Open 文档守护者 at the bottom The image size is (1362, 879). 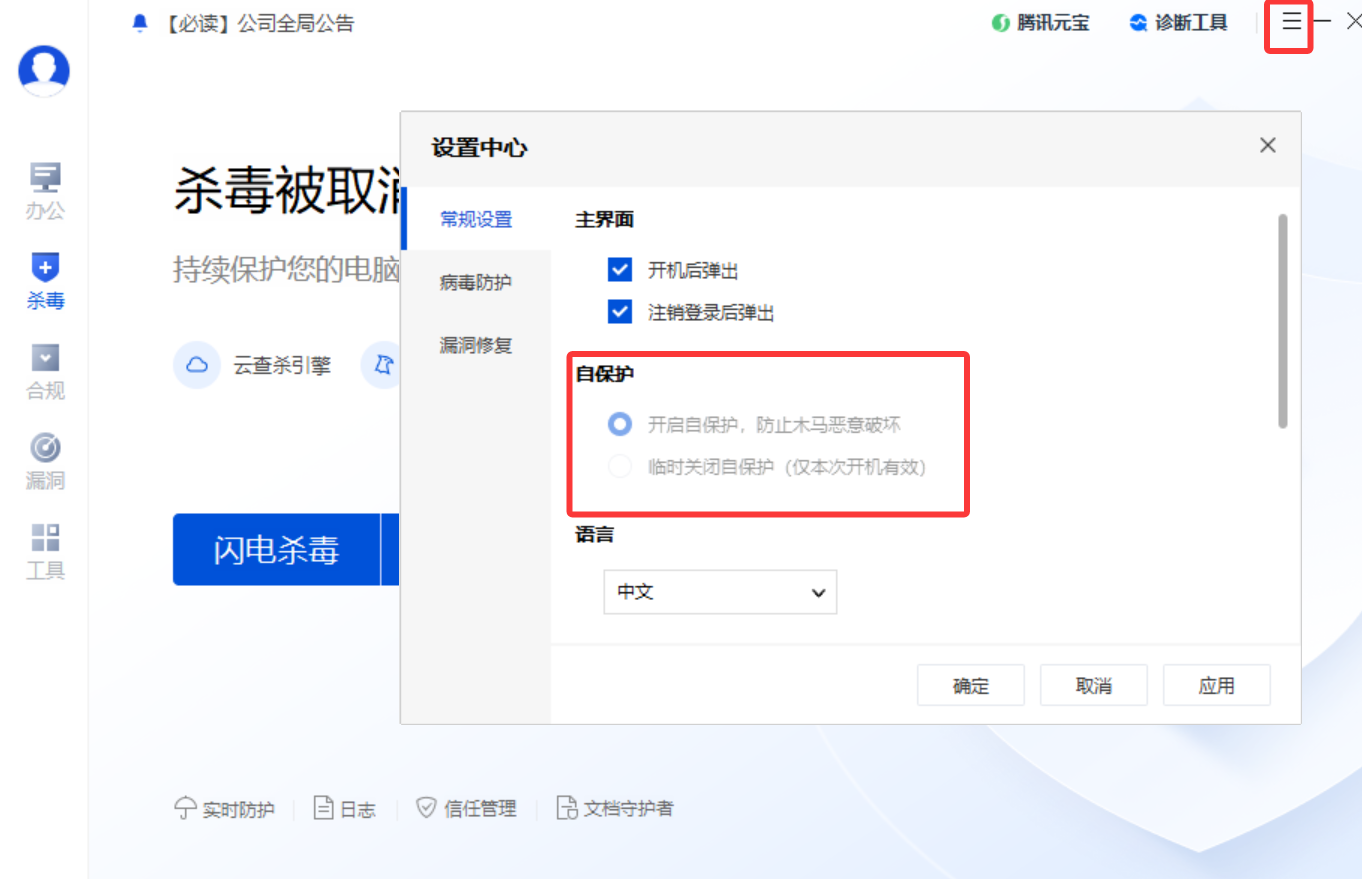615,809
